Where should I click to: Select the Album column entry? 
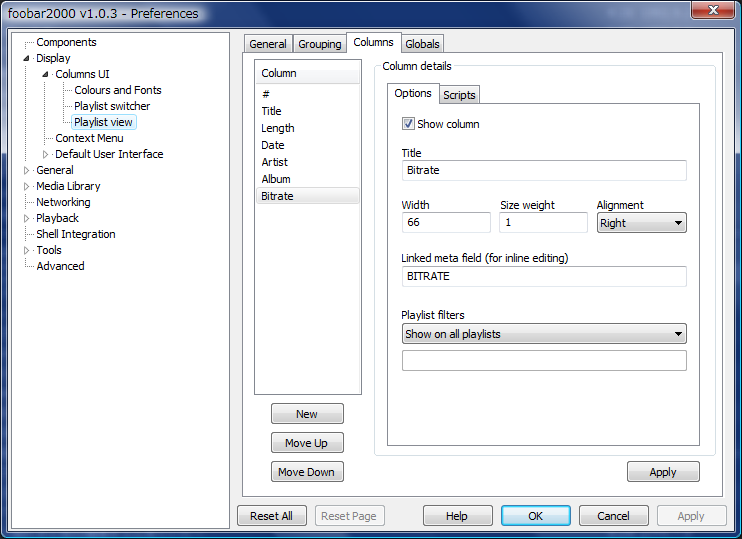coord(308,179)
